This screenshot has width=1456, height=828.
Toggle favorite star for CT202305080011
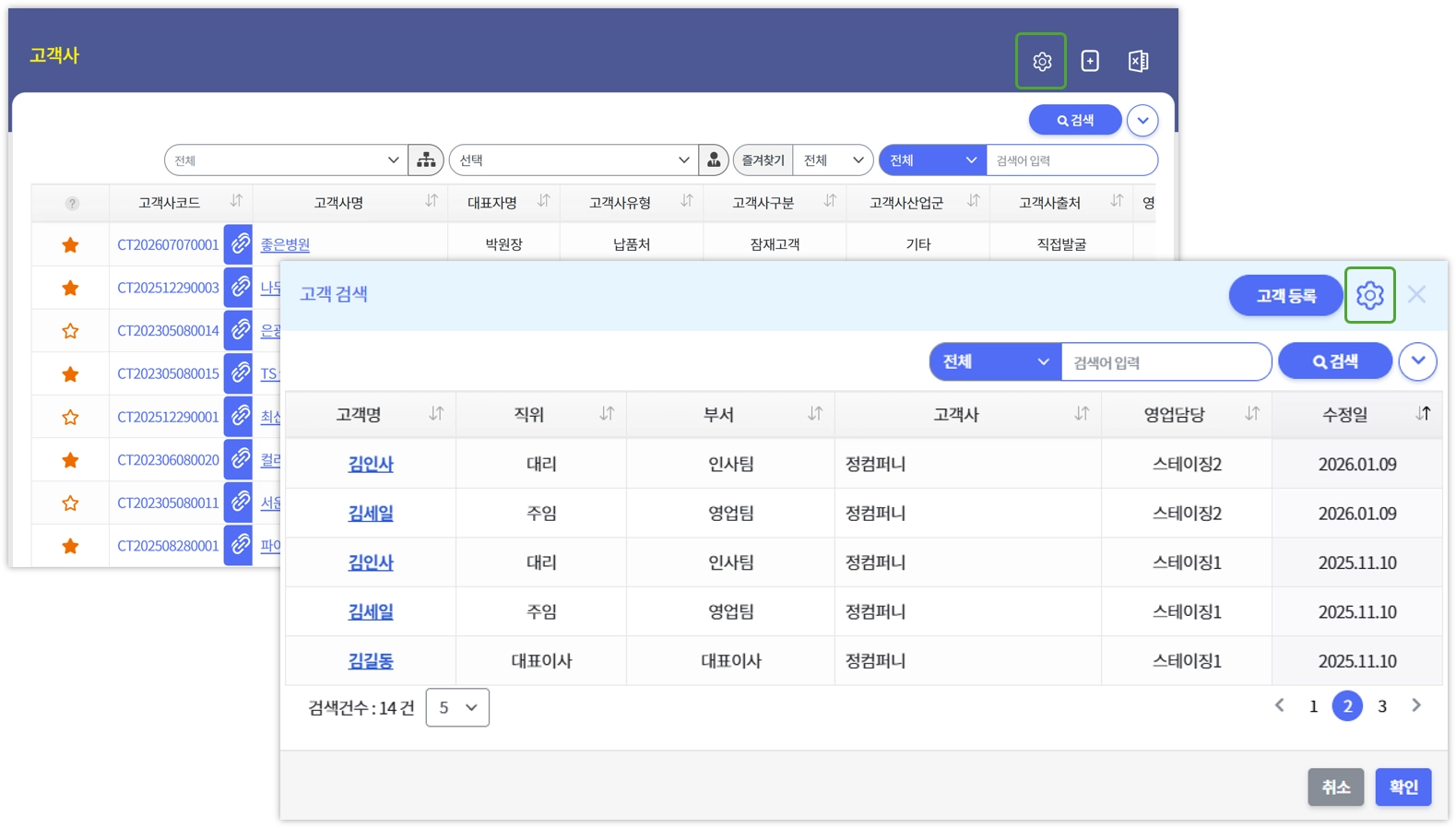tap(70, 503)
